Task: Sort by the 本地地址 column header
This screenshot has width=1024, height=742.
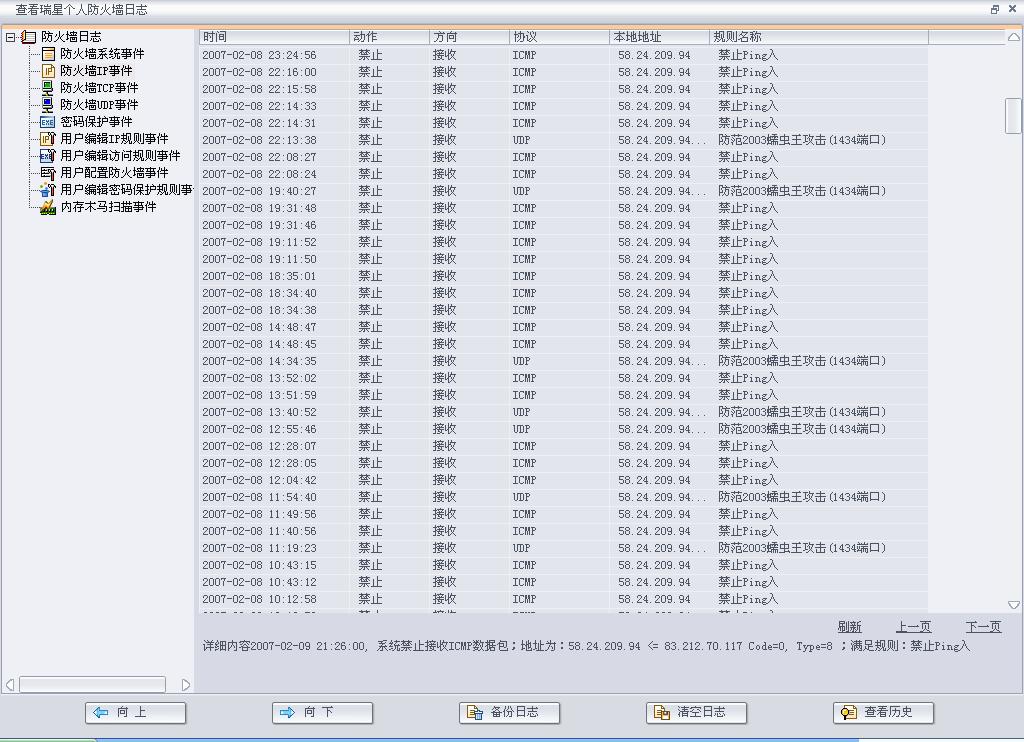Action: tap(660, 37)
